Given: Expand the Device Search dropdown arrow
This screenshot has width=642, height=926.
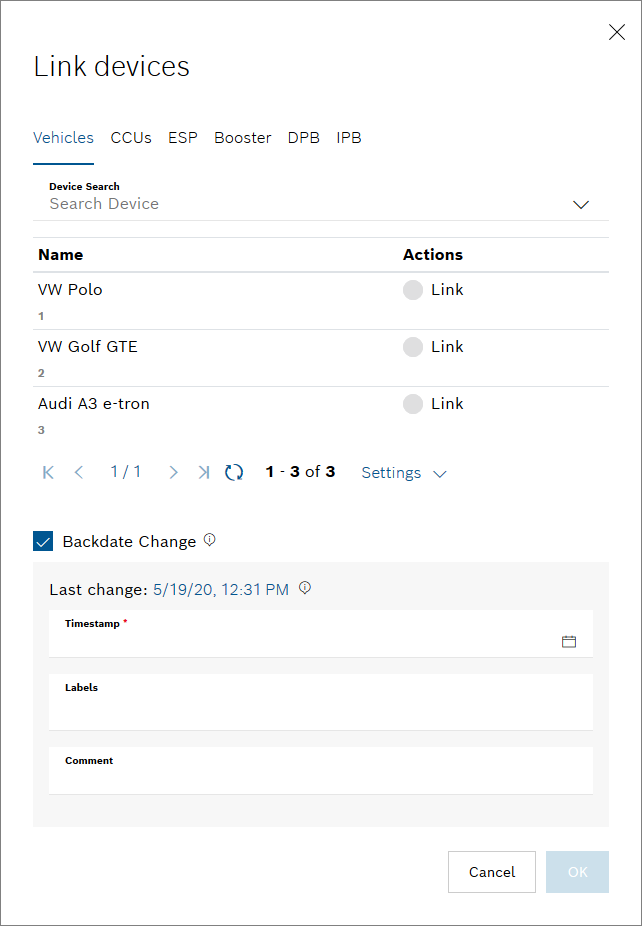Looking at the screenshot, I should tap(581, 204).
